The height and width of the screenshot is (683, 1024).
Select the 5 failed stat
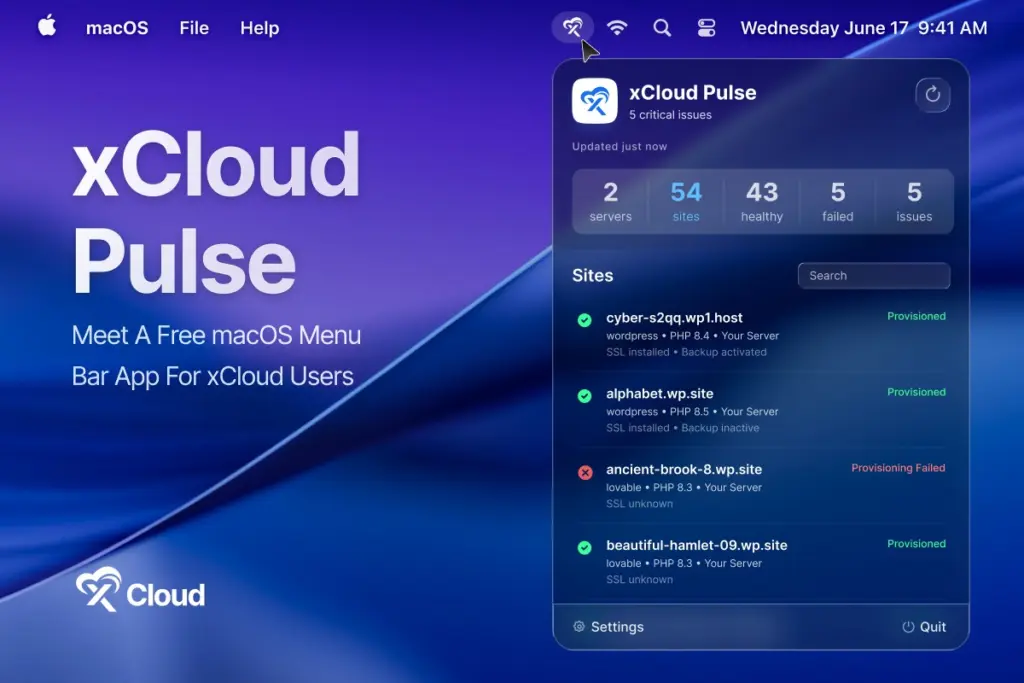coord(838,201)
